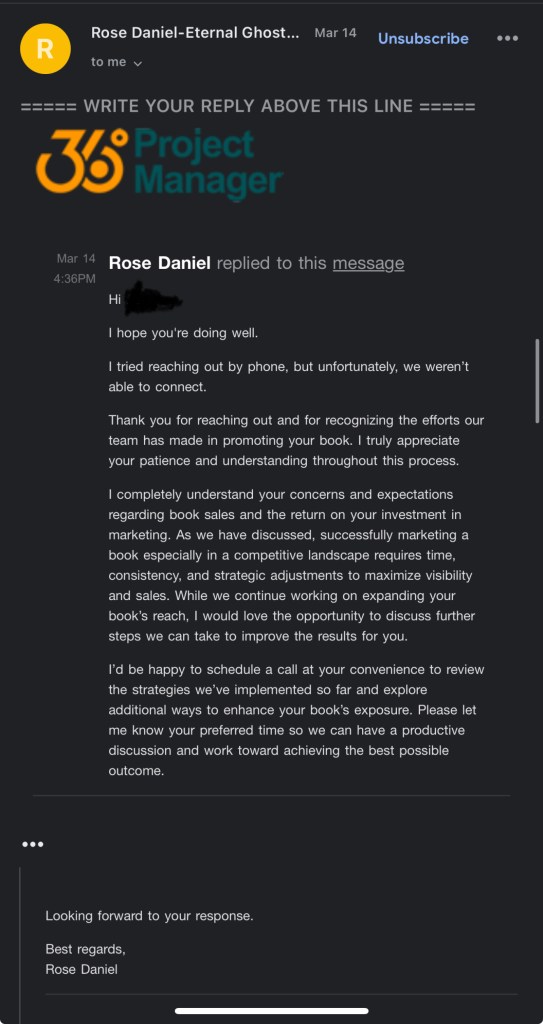This screenshot has height=1024, width=543.
Task: Tap the yellow R sender avatar
Action: [46, 48]
